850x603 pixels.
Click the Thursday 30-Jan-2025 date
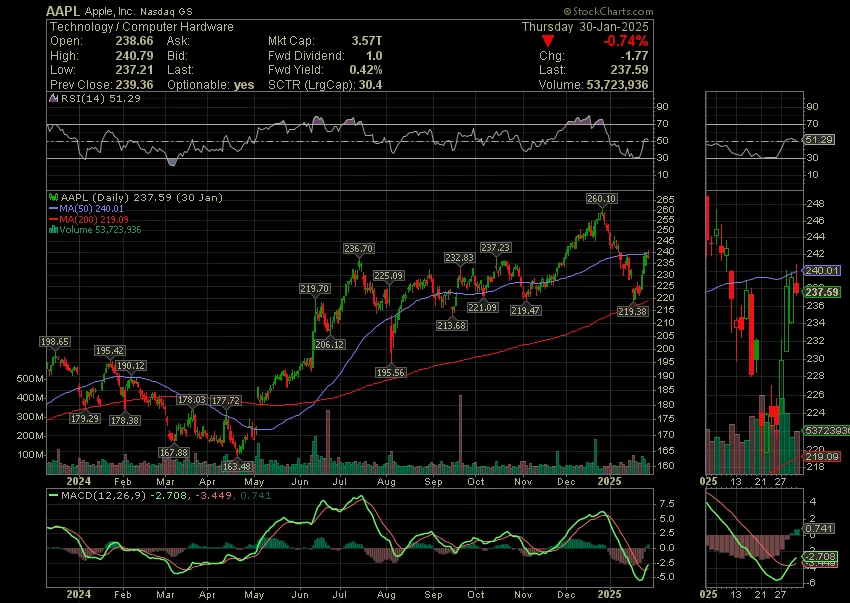[585, 27]
